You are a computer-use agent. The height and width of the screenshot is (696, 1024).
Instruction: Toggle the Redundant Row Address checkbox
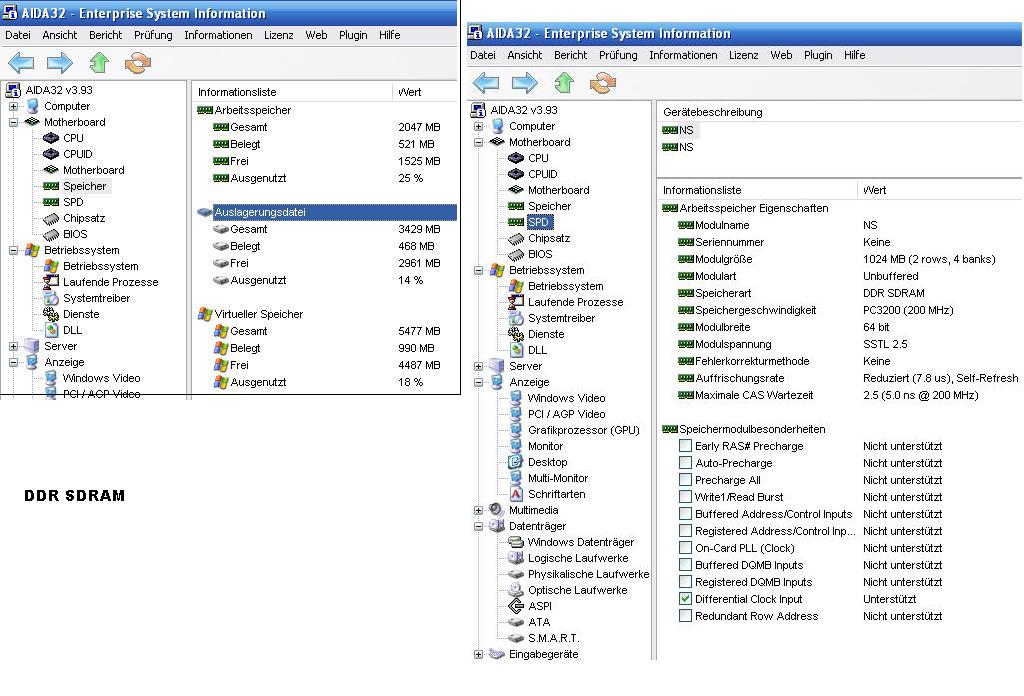point(685,616)
